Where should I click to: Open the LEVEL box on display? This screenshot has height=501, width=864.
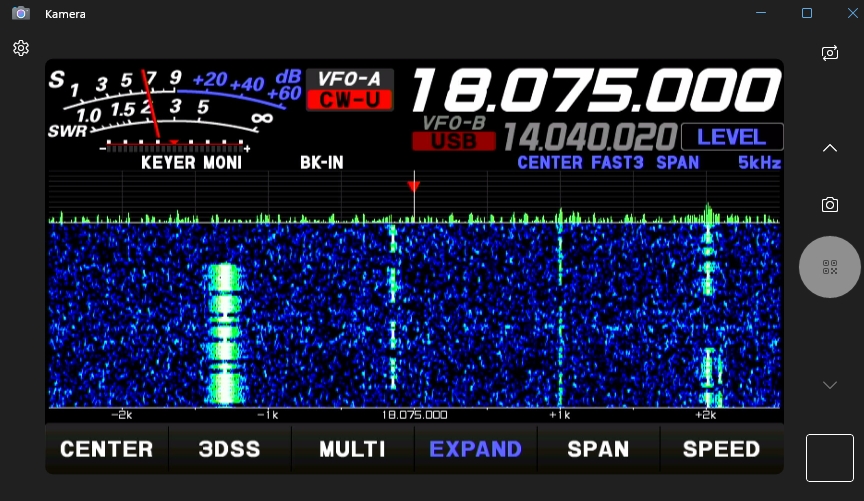pyautogui.click(x=731, y=137)
